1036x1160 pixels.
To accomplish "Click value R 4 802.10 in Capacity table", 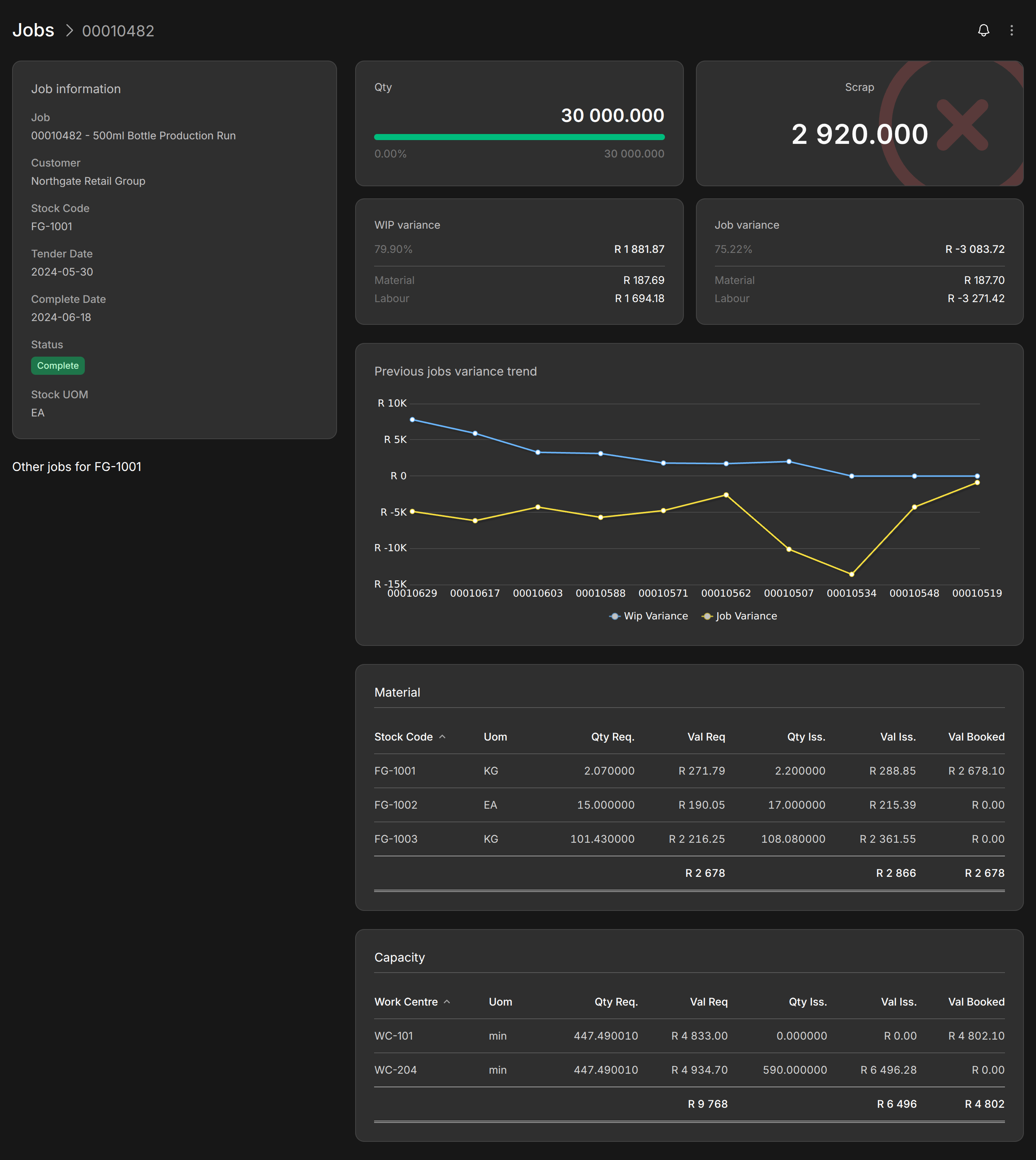I will click(x=976, y=1036).
